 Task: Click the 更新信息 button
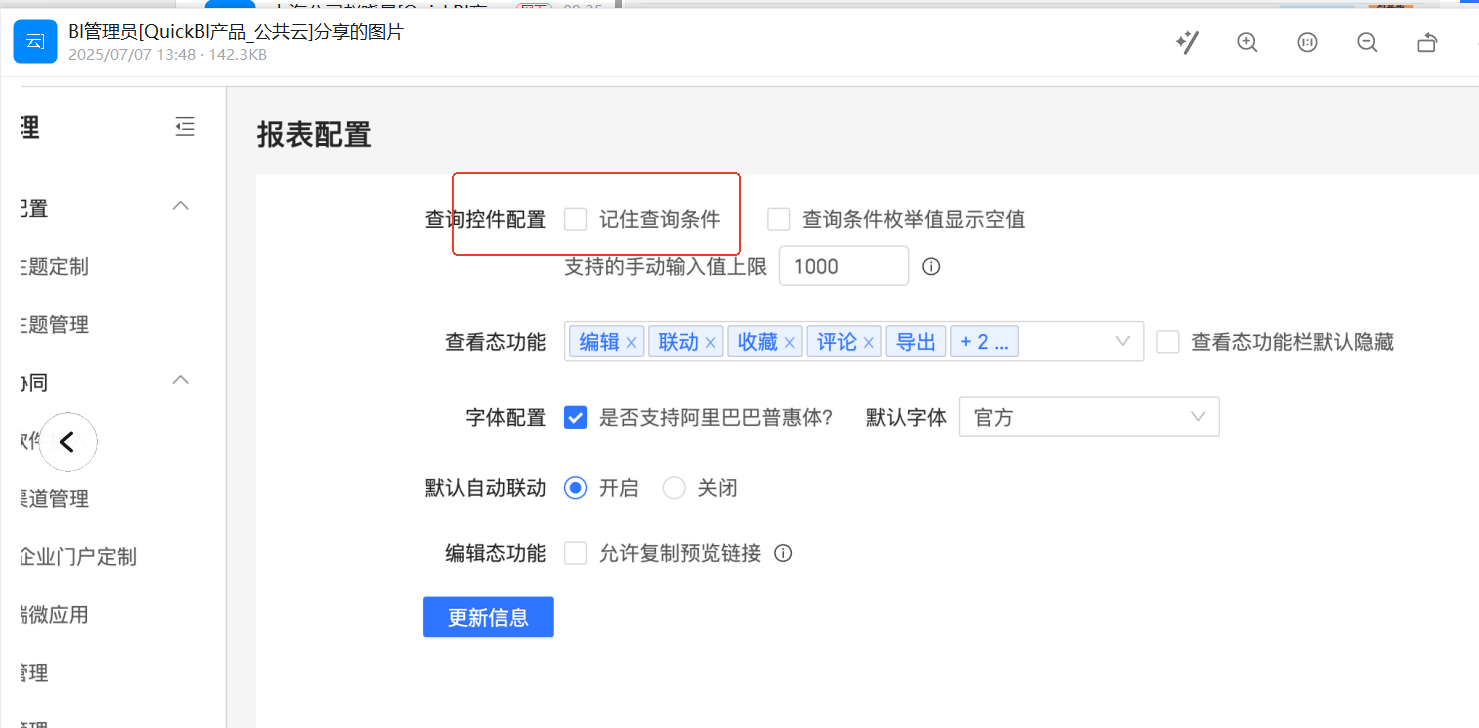488,617
